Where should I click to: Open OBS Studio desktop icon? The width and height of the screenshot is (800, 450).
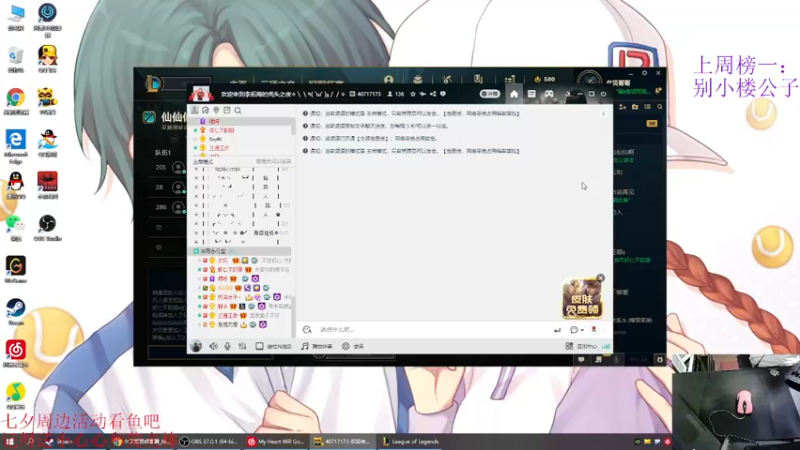[x=47, y=228]
